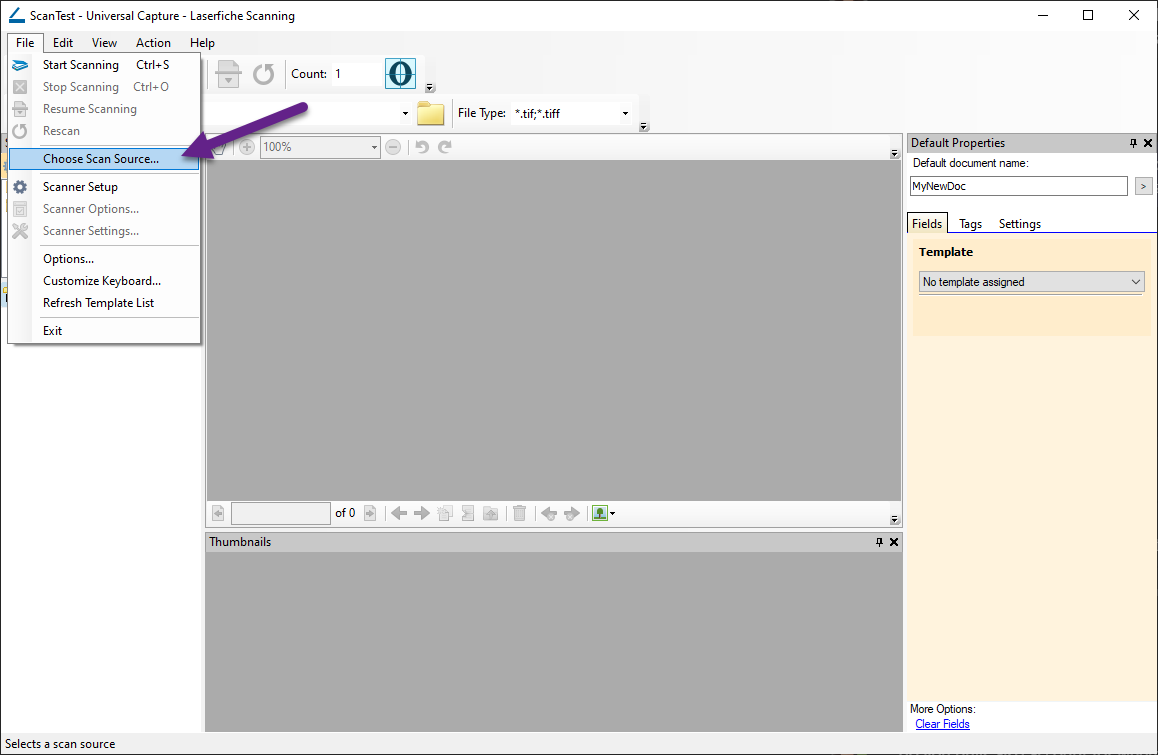Select Refresh Template List menu item
The image size is (1158, 755).
point(104,303)
